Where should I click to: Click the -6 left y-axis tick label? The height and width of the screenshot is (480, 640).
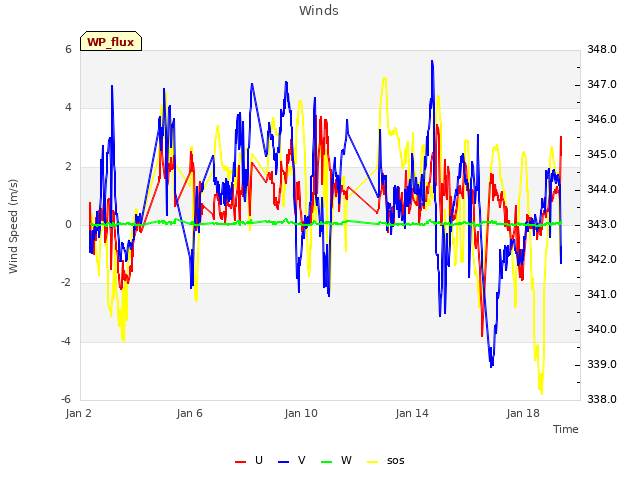tap(66, 399)
